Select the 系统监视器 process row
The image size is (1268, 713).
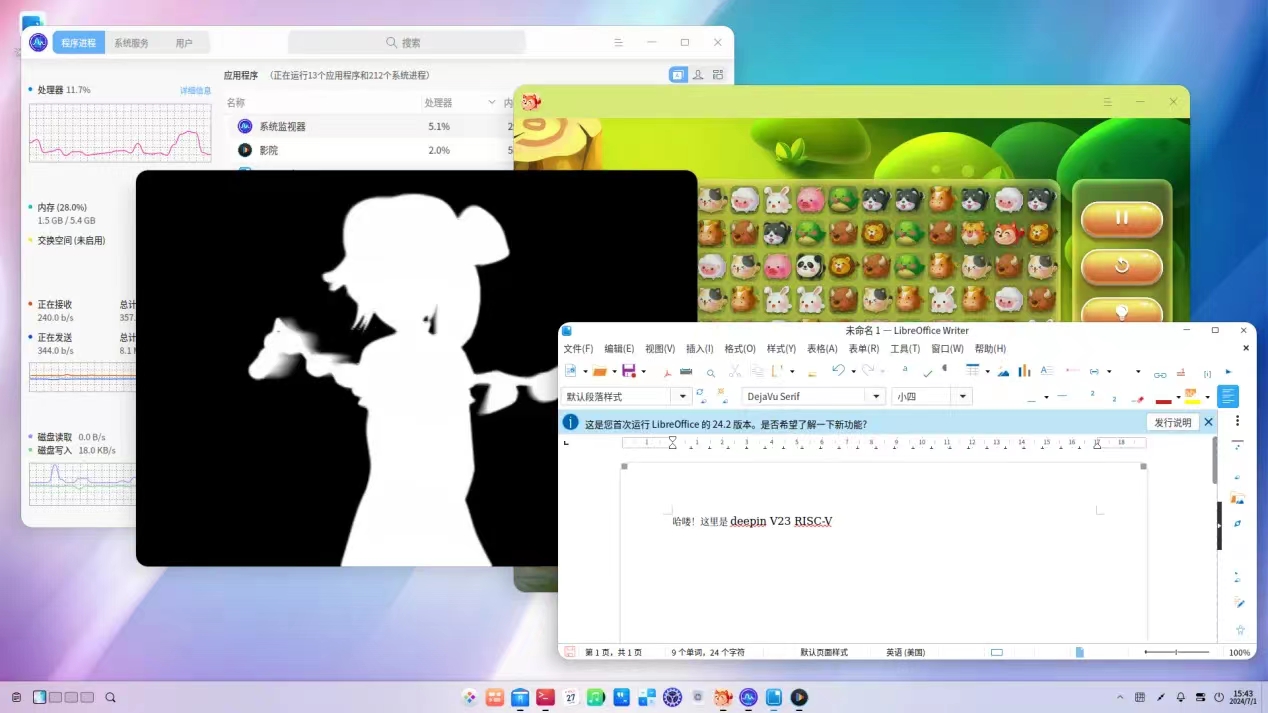click(370, 127)
